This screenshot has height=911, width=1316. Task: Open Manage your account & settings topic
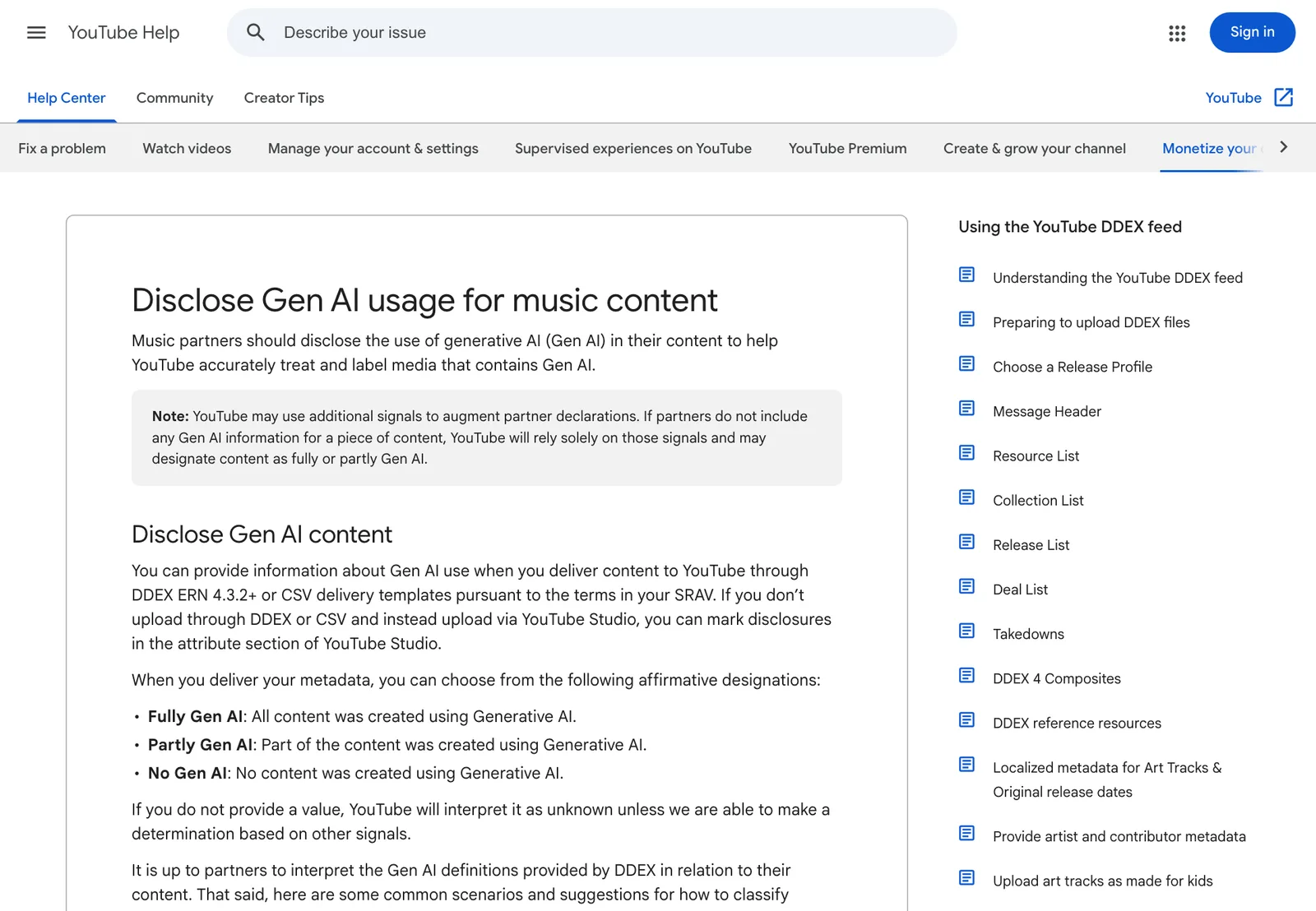coord(373,149)
